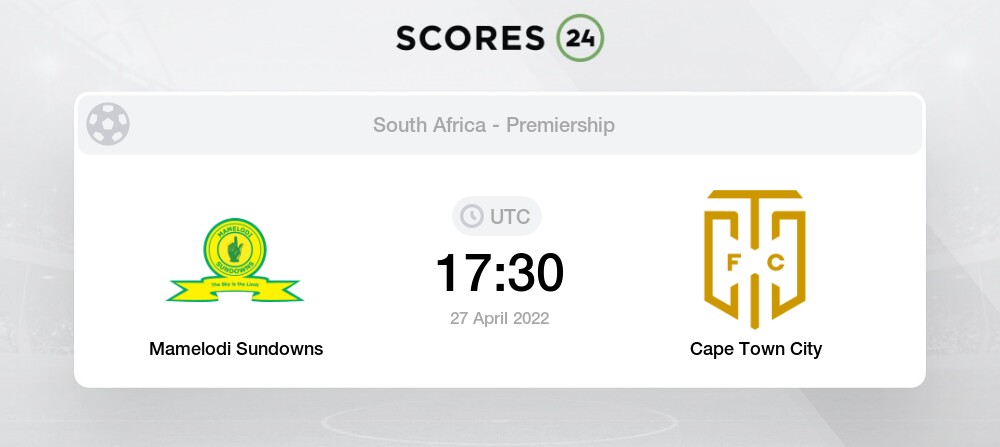Image resolution: width=1000 pixels, height=447 pixels.
Task: Click the word Premiership in the header
Action: point(560,125)
